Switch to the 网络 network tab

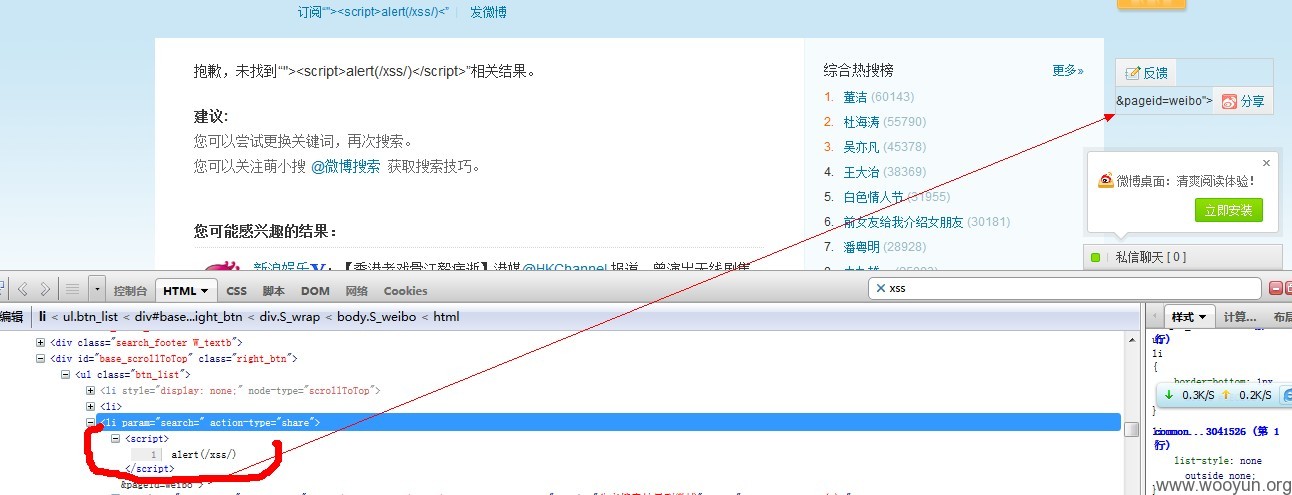coord(356,291)
